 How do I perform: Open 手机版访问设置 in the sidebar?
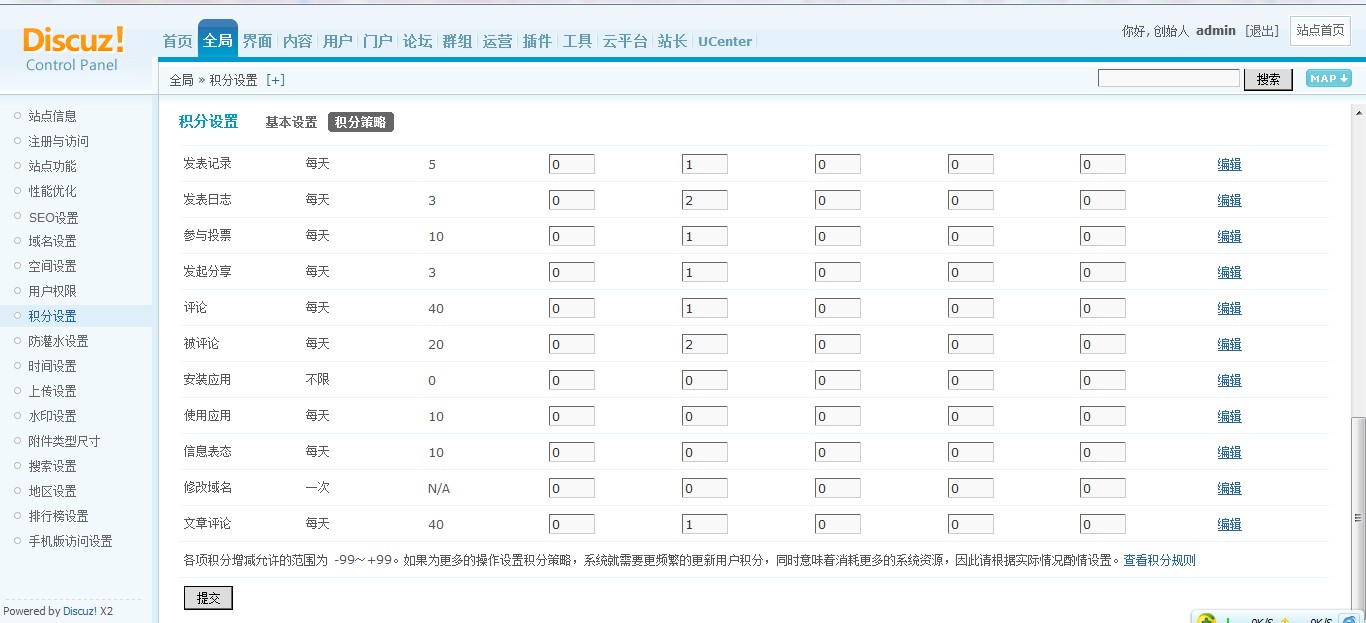coord(70,541)
